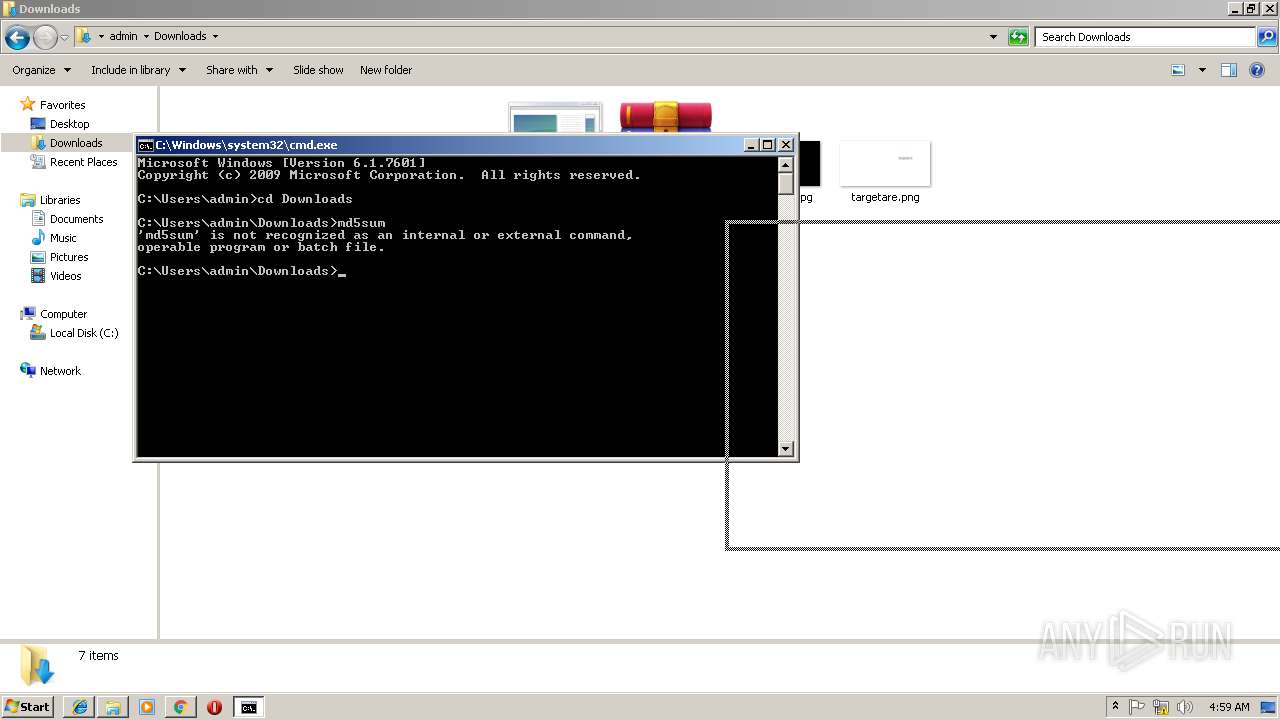Close the cmd.exe window
Viewport: 1280px width, 720px height.
point(785,145)
